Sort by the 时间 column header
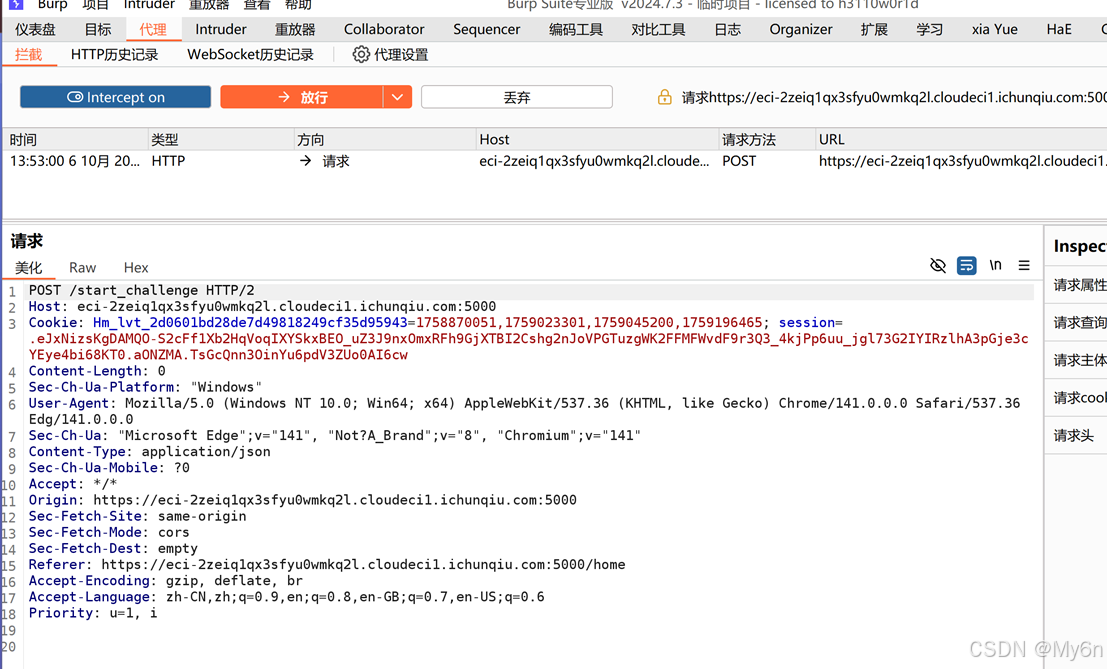The image size is (1107, 669). coord(75,139)
